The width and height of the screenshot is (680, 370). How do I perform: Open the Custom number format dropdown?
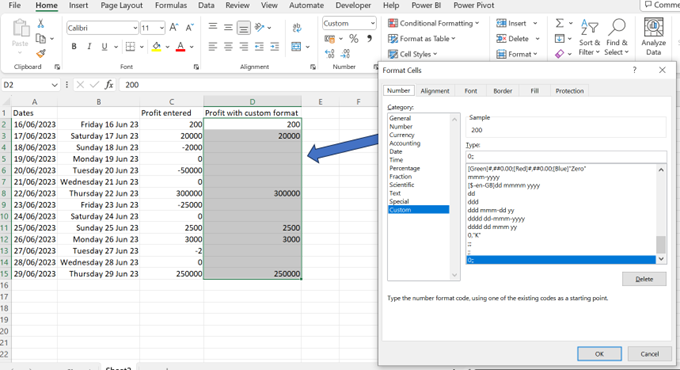click(x=372, y=23)
